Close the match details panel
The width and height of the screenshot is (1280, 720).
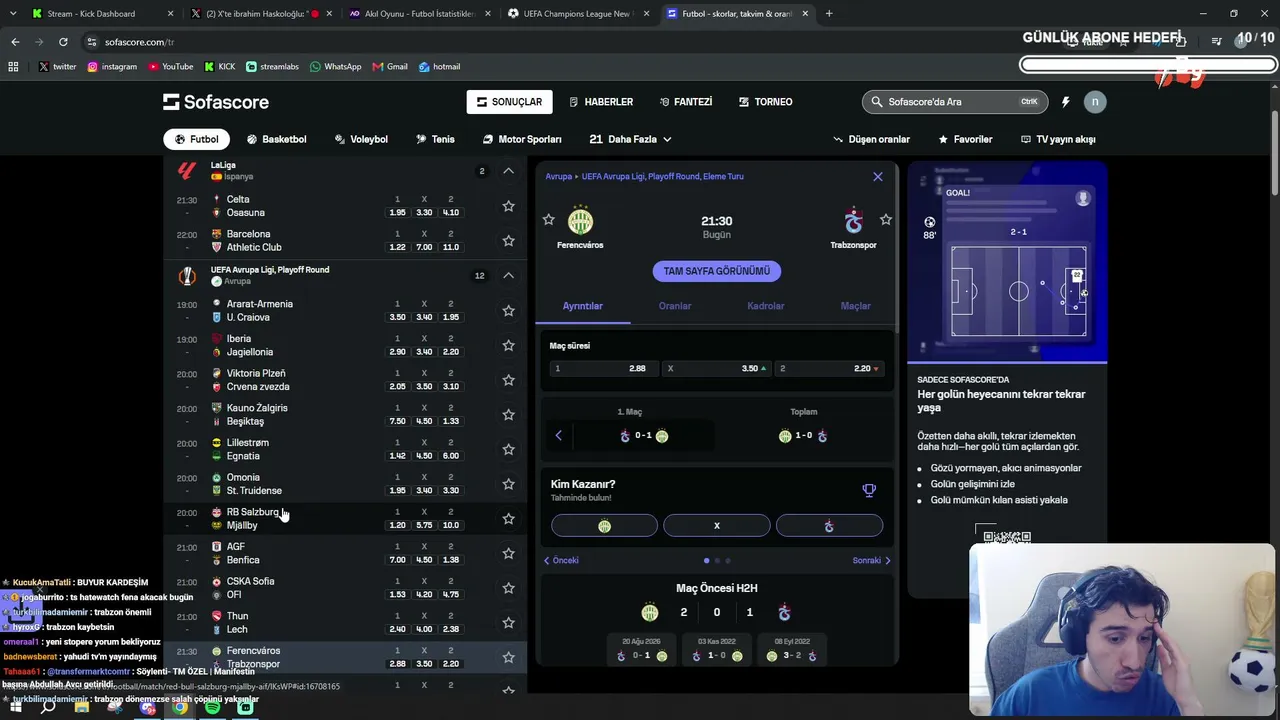click(878, 177)
